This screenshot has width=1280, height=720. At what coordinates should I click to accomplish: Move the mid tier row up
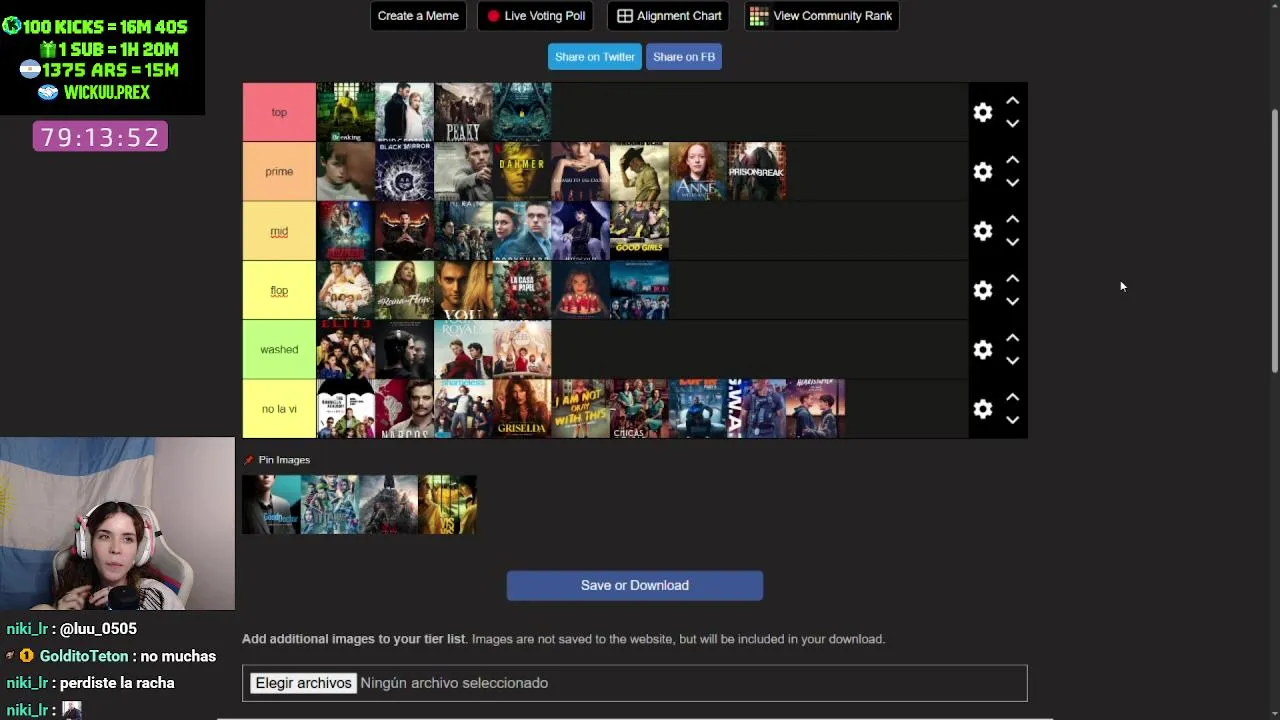click(1012, 219)
